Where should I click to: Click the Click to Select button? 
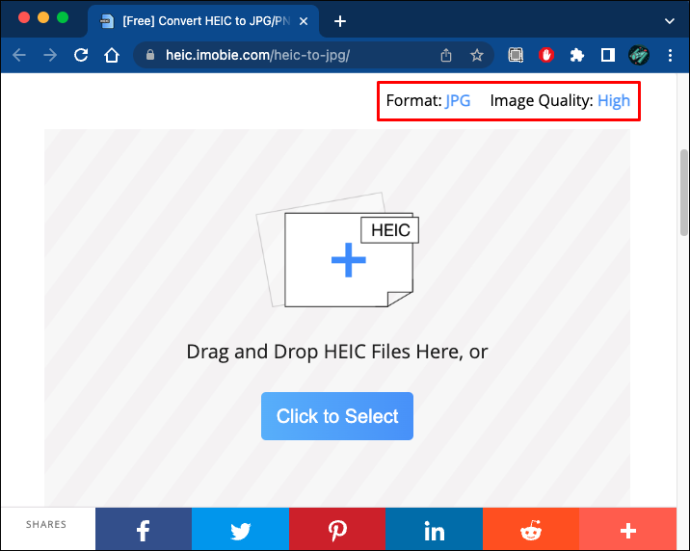(x=337, y=416)
